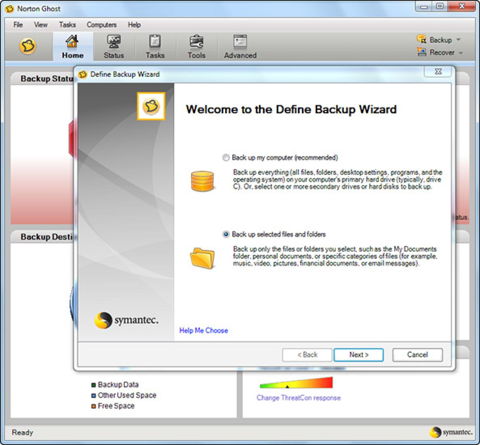Click the Other Used Space legend label

(127, 395)
